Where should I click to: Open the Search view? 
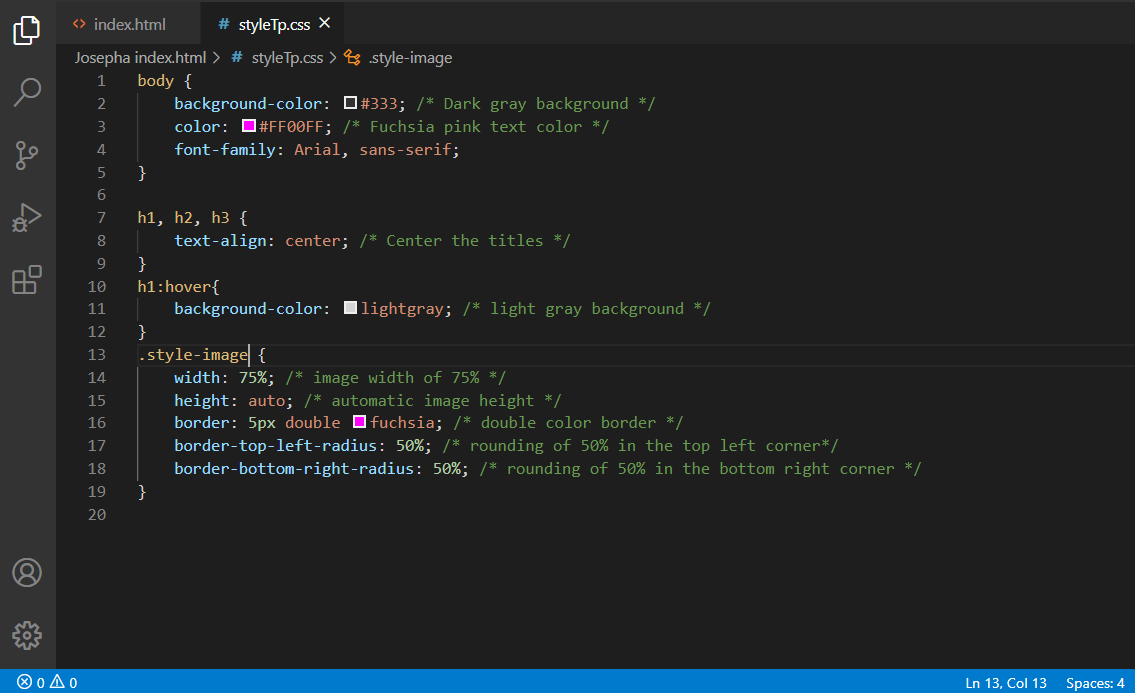click(27, 93)
